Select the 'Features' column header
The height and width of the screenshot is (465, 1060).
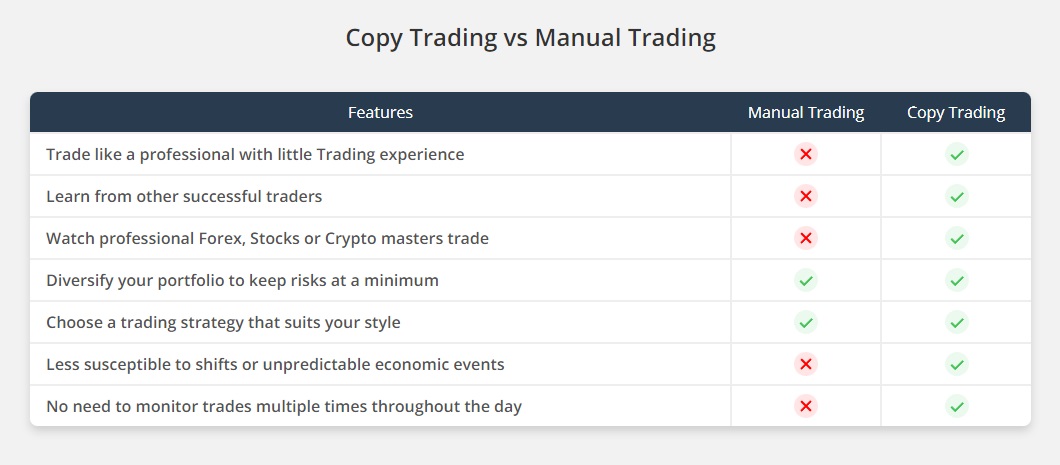pyautogui.click(x=380, y=112)
